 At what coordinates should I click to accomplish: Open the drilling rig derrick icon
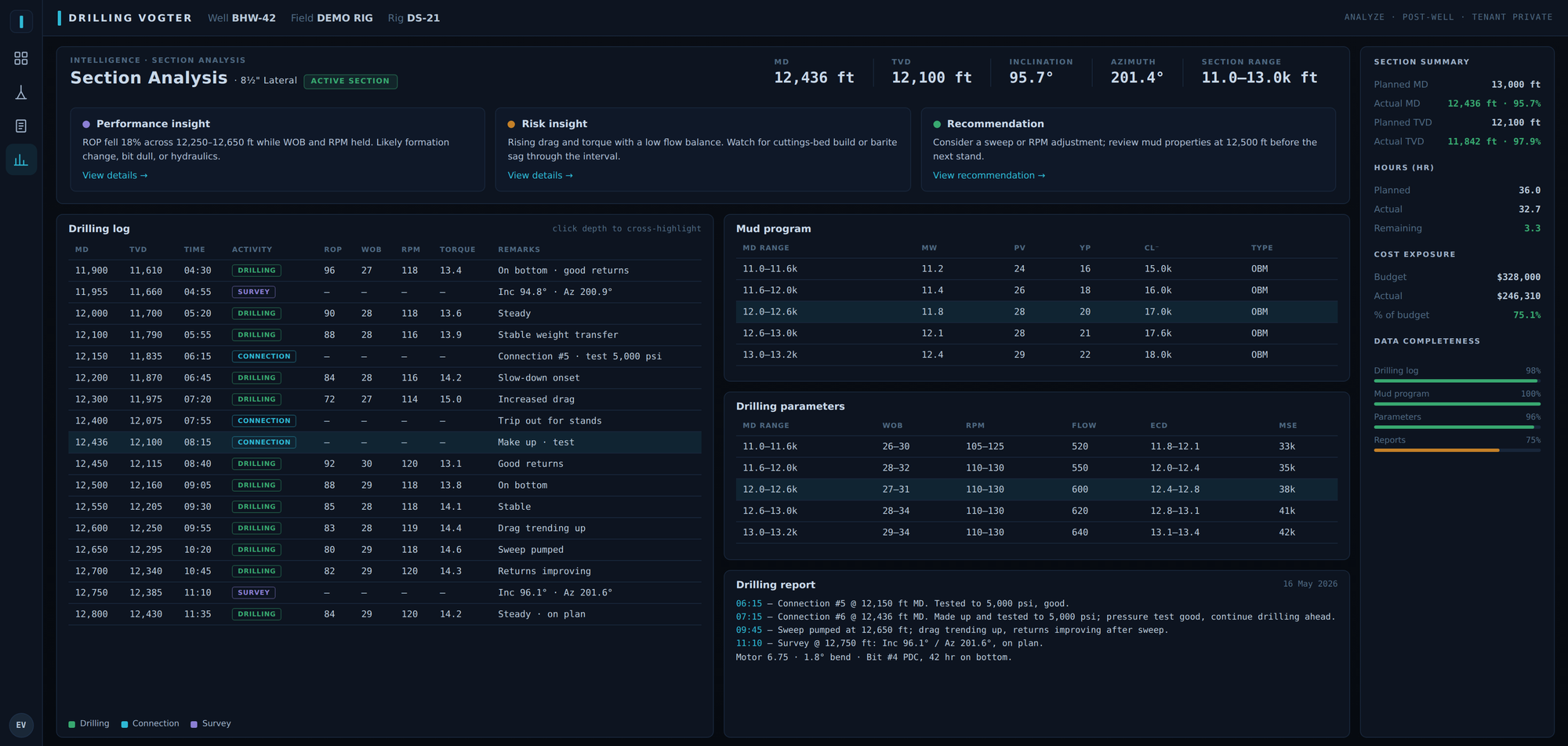(21, 93)
